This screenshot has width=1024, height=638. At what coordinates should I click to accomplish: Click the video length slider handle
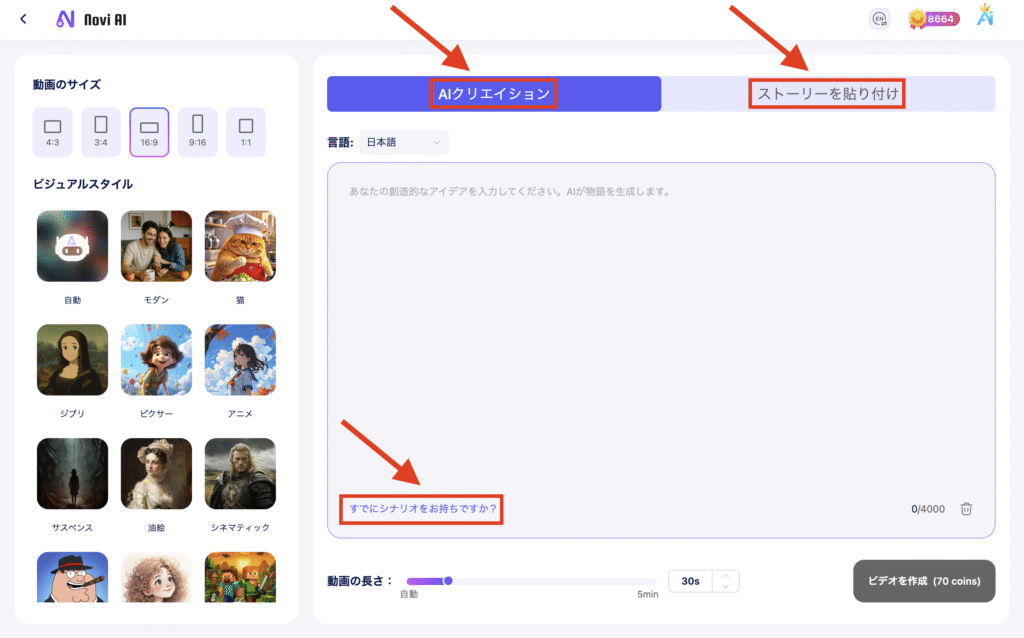(x=448, y=581)
